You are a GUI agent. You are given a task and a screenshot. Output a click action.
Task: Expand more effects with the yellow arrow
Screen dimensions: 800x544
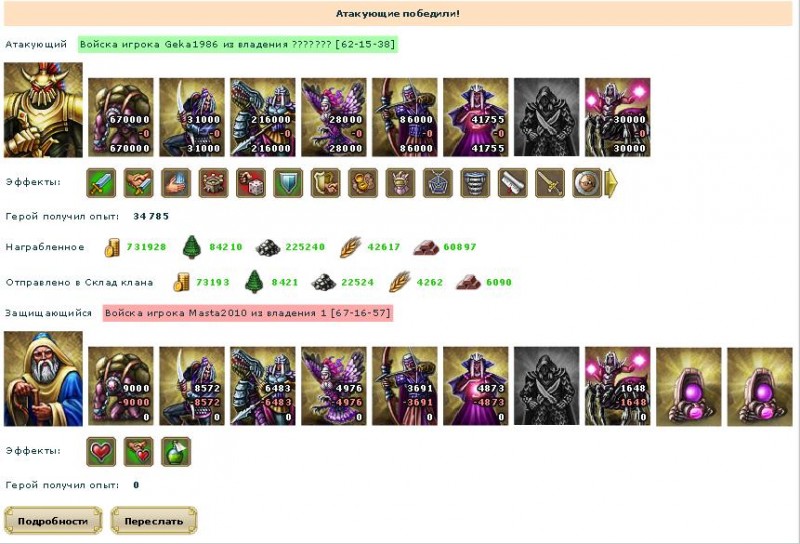point(611,183)
